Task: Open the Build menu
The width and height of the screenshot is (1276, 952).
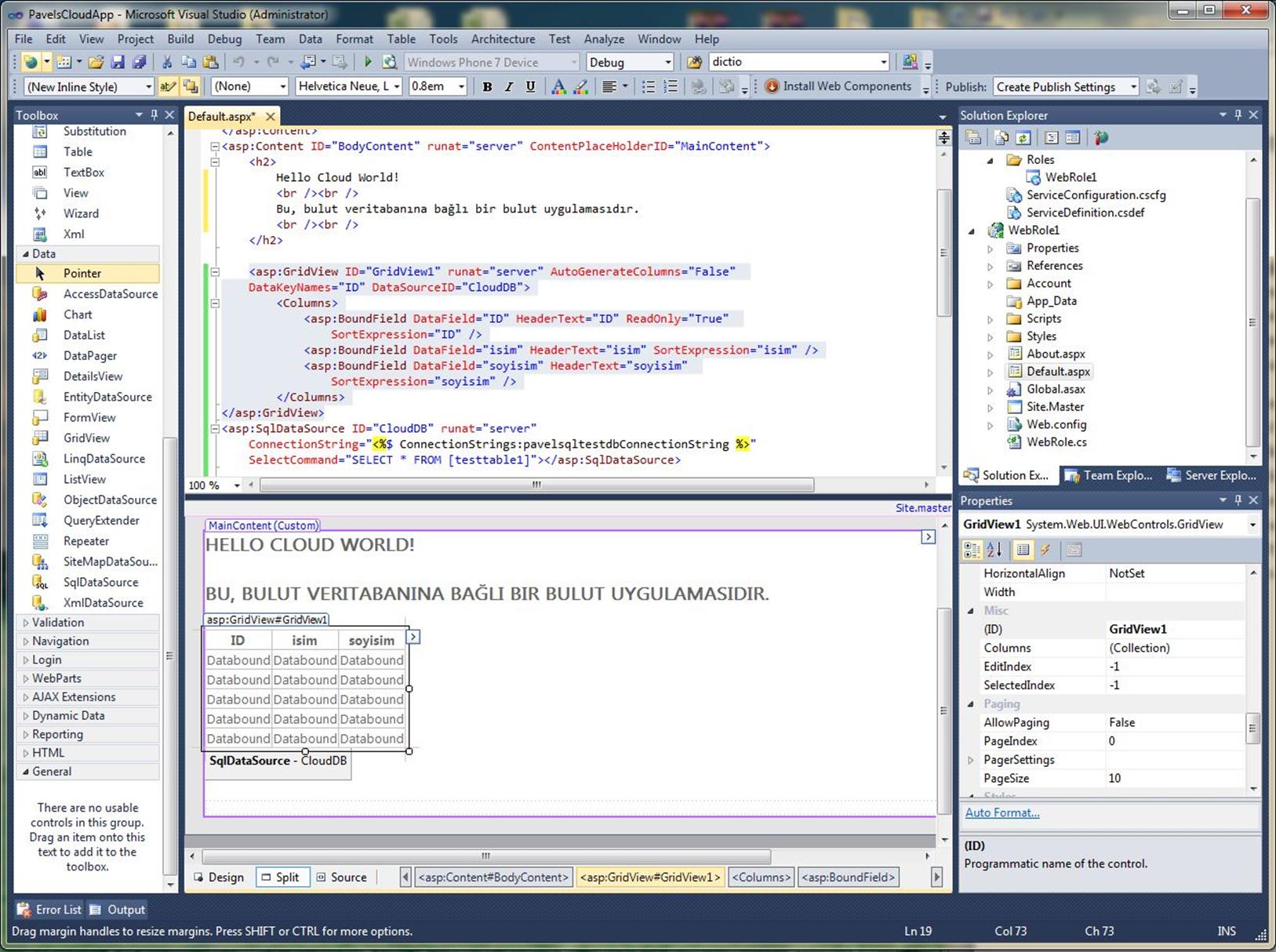Action: pos(180,38)
